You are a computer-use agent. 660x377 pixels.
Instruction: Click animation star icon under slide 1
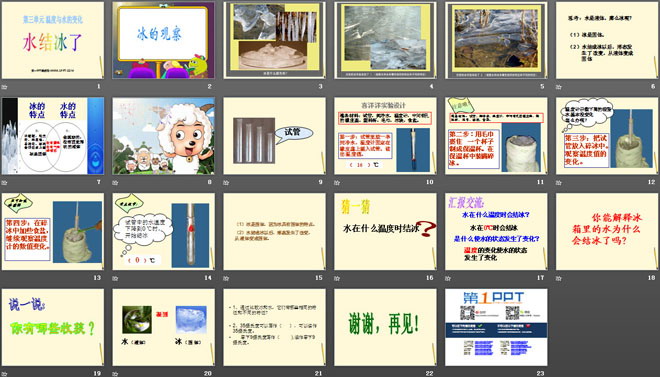click(4, 87)
